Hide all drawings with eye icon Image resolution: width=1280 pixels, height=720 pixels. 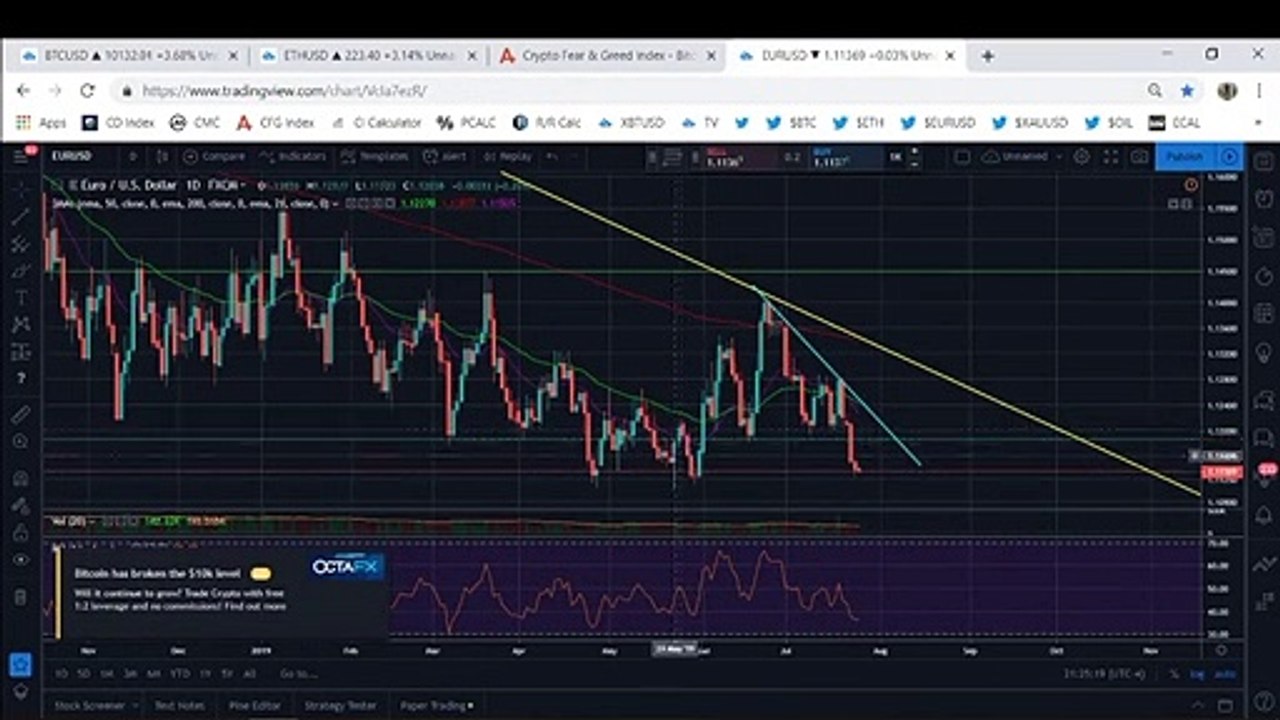(20, 560)
